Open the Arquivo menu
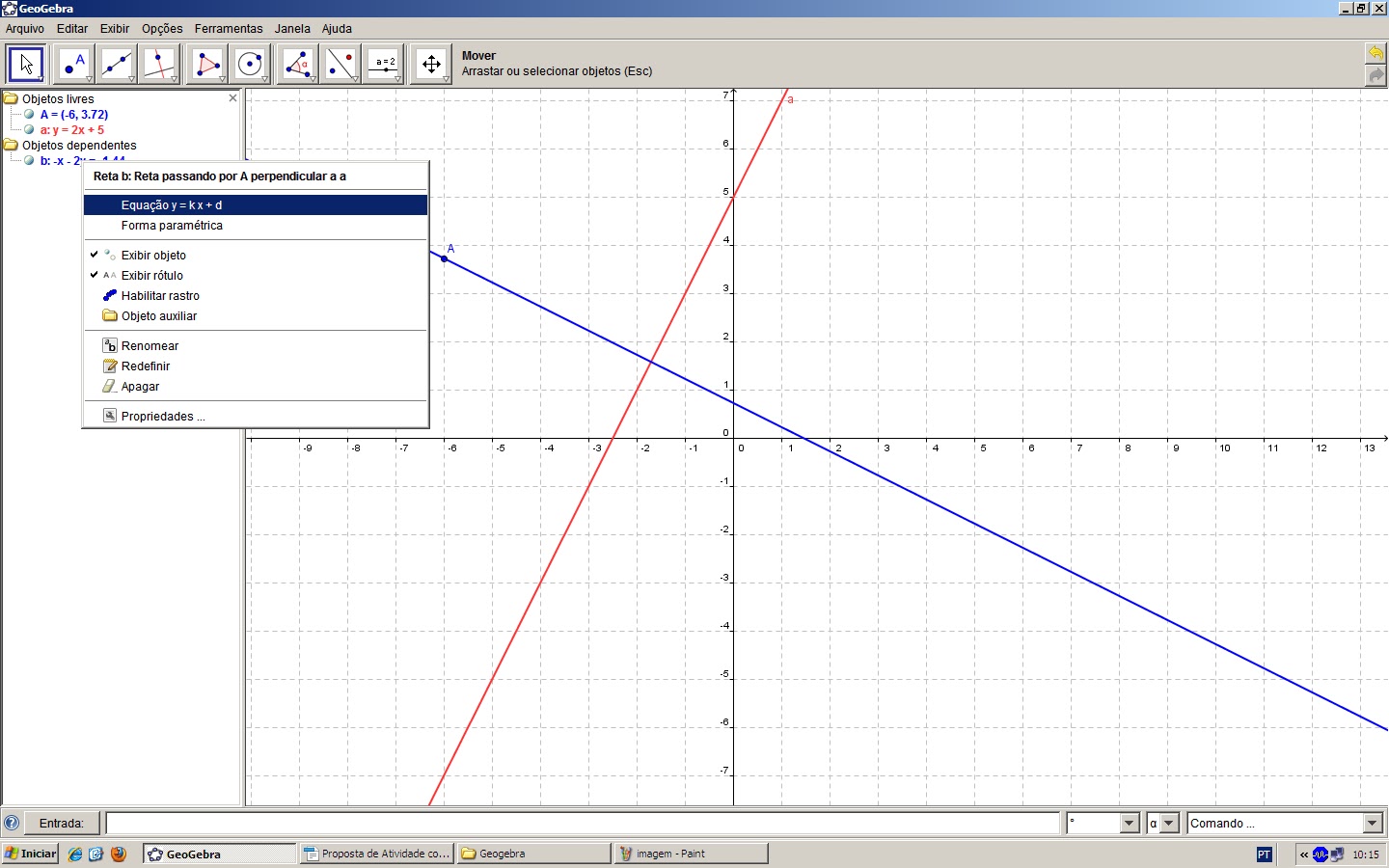 pyautogui.click(x=25, y=29)
